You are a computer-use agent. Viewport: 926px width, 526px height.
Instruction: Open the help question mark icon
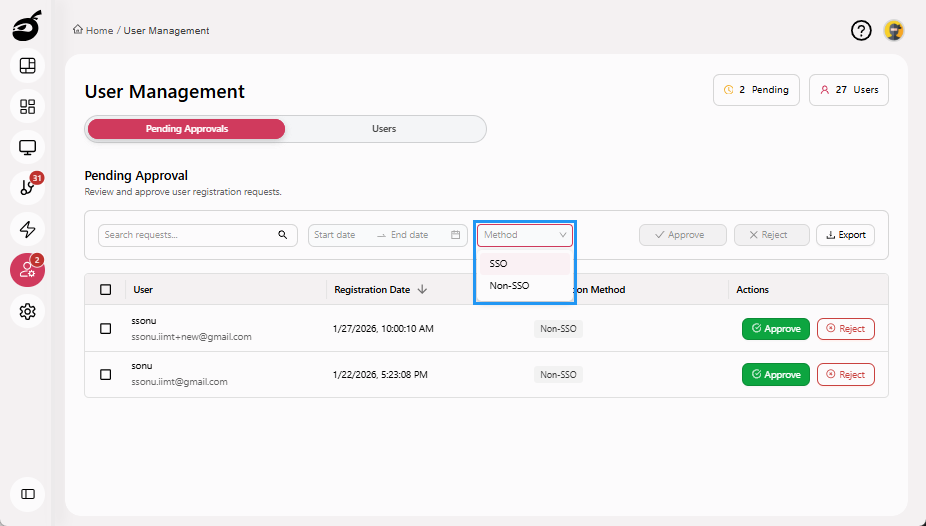point(861,31)
